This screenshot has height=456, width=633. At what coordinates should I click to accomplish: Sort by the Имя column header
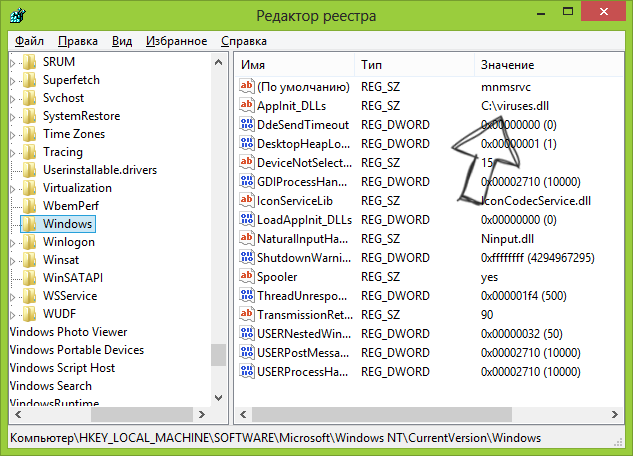coord(294,65)
